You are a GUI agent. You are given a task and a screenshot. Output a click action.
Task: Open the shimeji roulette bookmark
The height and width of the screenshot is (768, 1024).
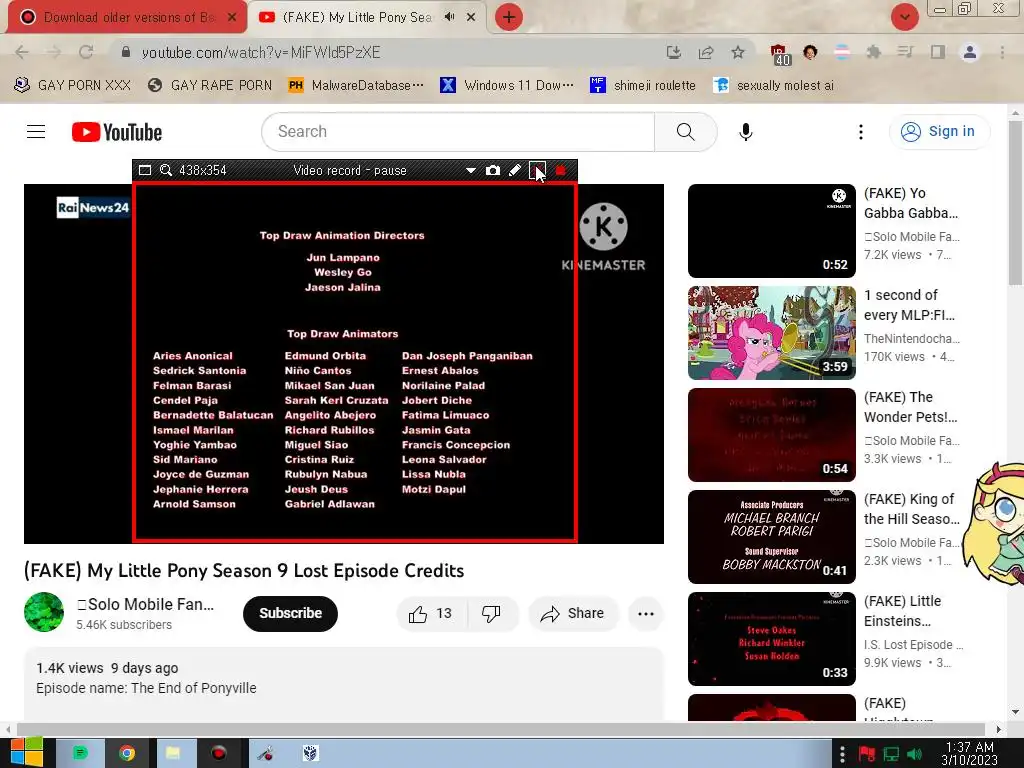coord(643,86)
